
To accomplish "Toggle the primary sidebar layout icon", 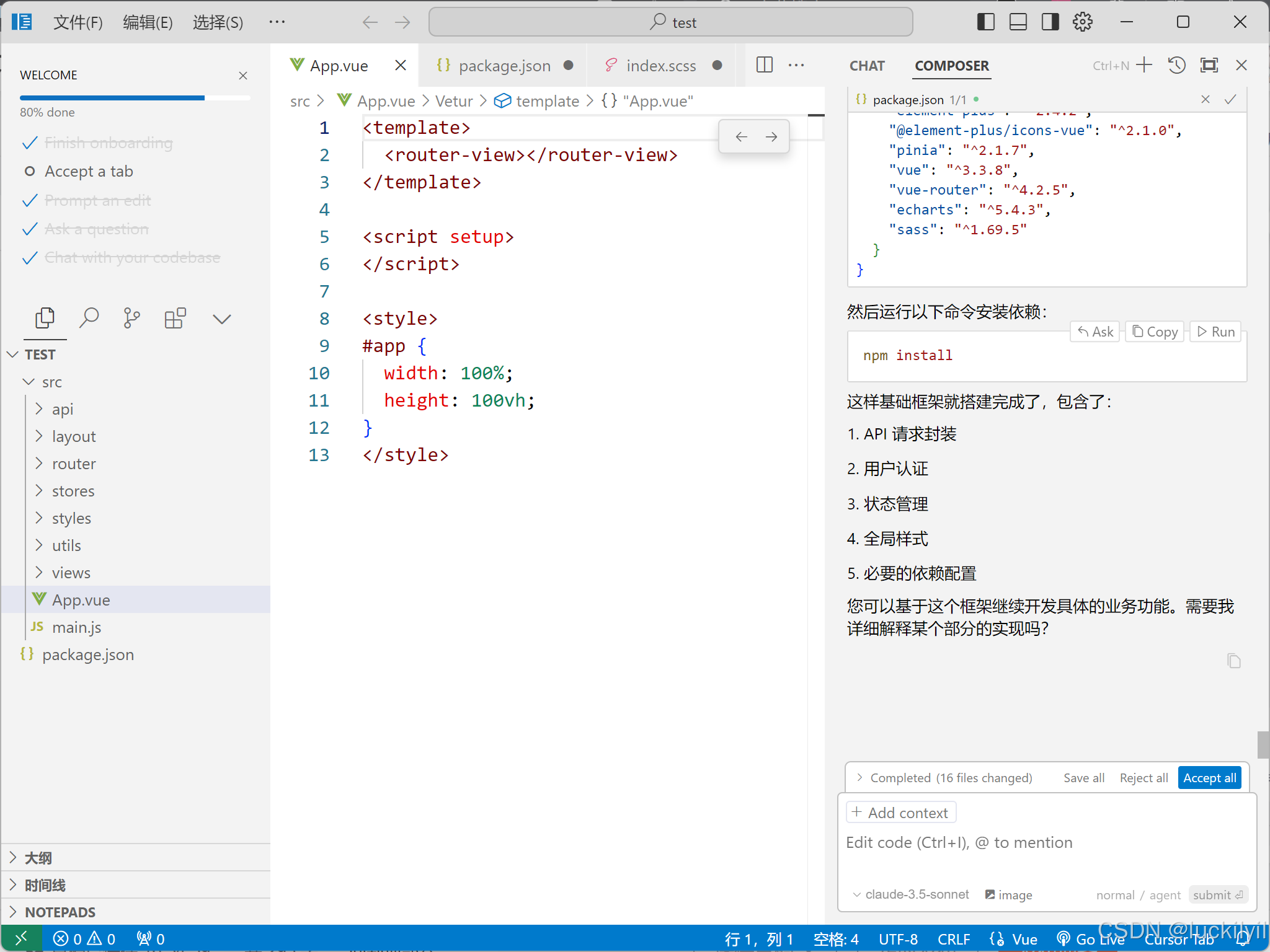I will click(x=985, y=22).
